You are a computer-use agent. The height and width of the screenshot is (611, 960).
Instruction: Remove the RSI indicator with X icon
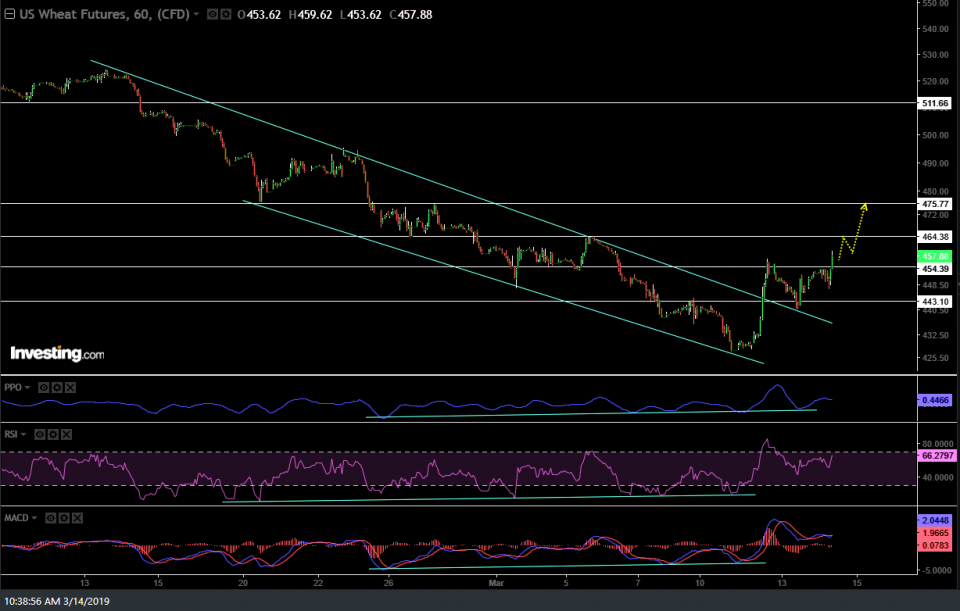pyautogui.click(x=67, y=435)
